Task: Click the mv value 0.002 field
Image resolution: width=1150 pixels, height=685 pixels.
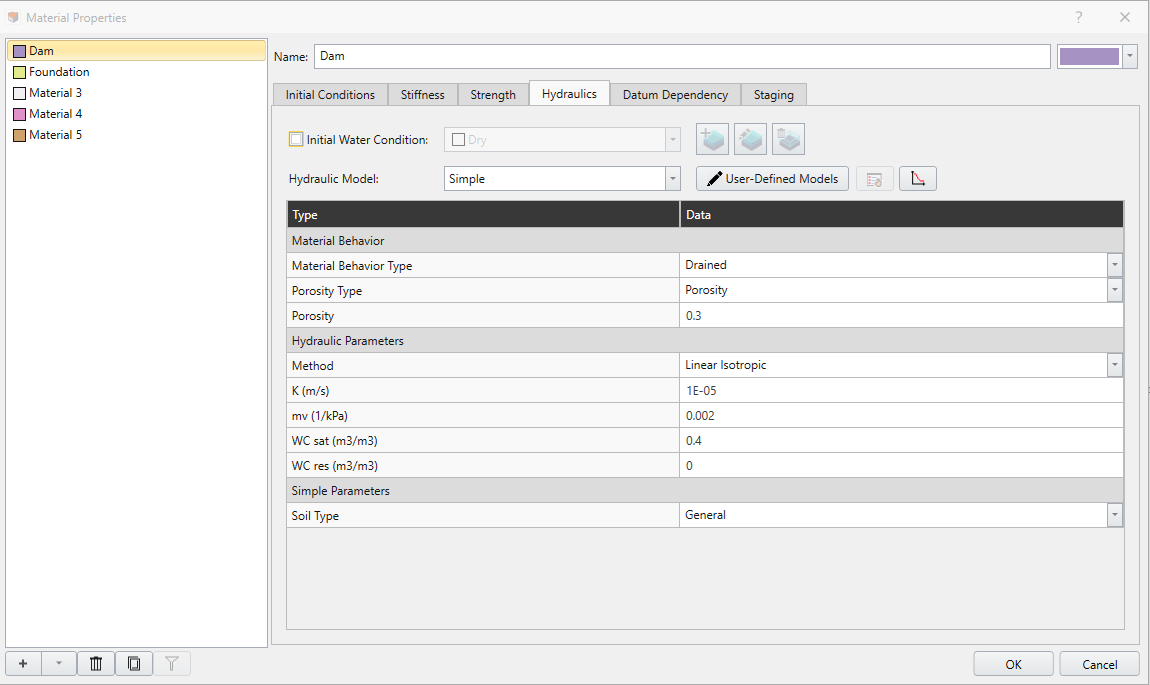Action: pyautogui.click(x=901, y=415)
